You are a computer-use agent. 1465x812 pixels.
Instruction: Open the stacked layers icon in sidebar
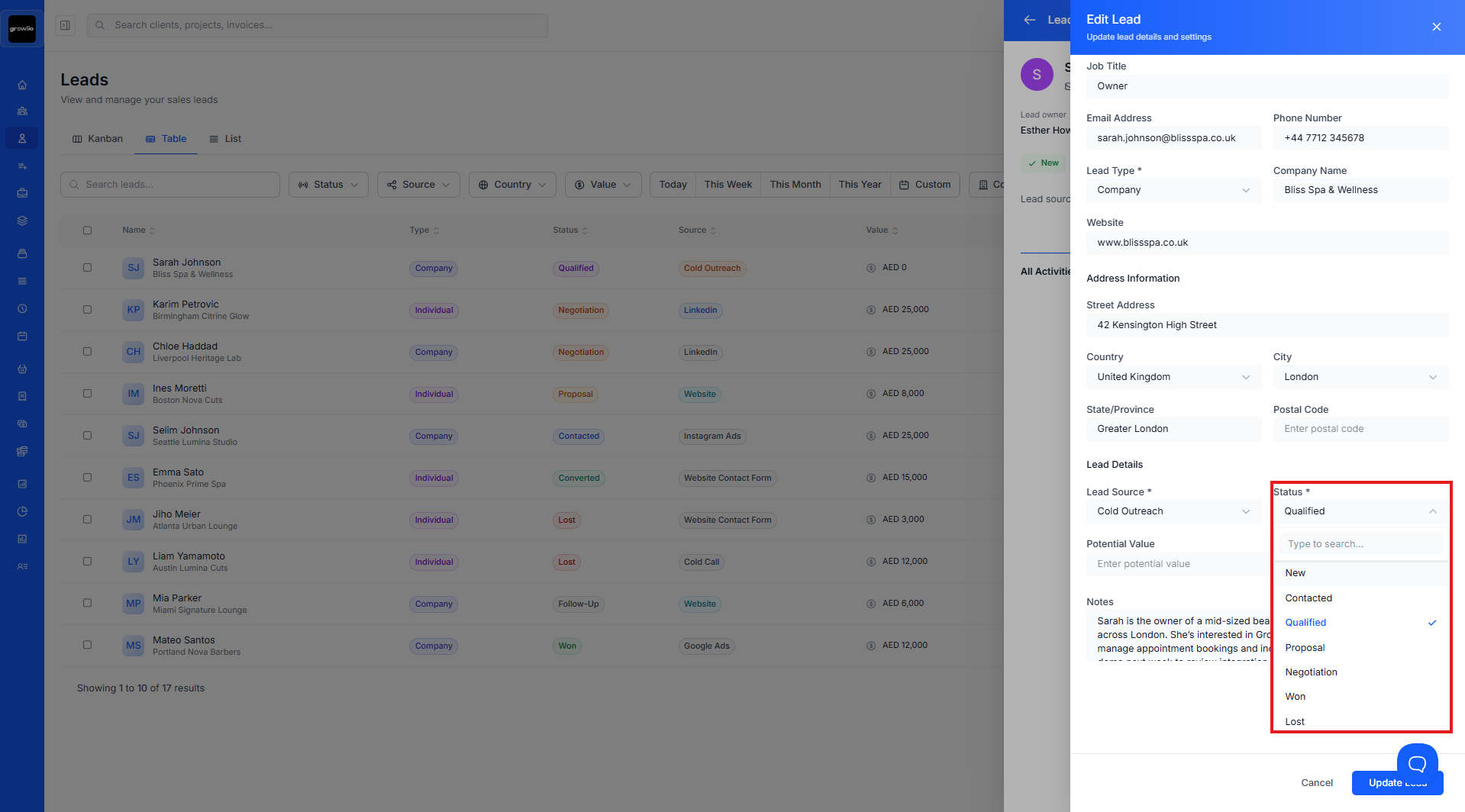(x=22, y=221)
